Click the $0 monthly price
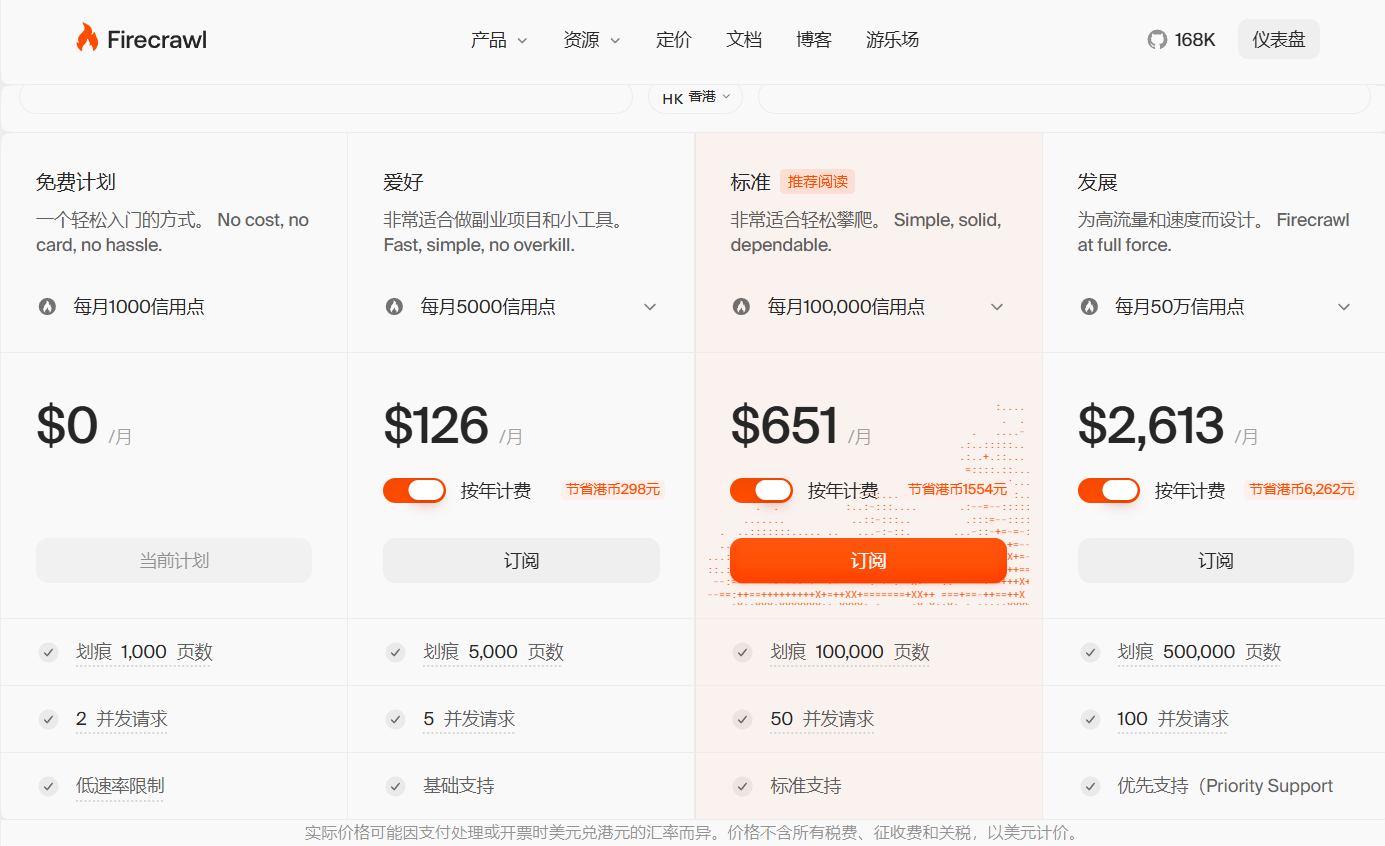The width and height of the screenshot is (1385, 846). coord(67,425)
